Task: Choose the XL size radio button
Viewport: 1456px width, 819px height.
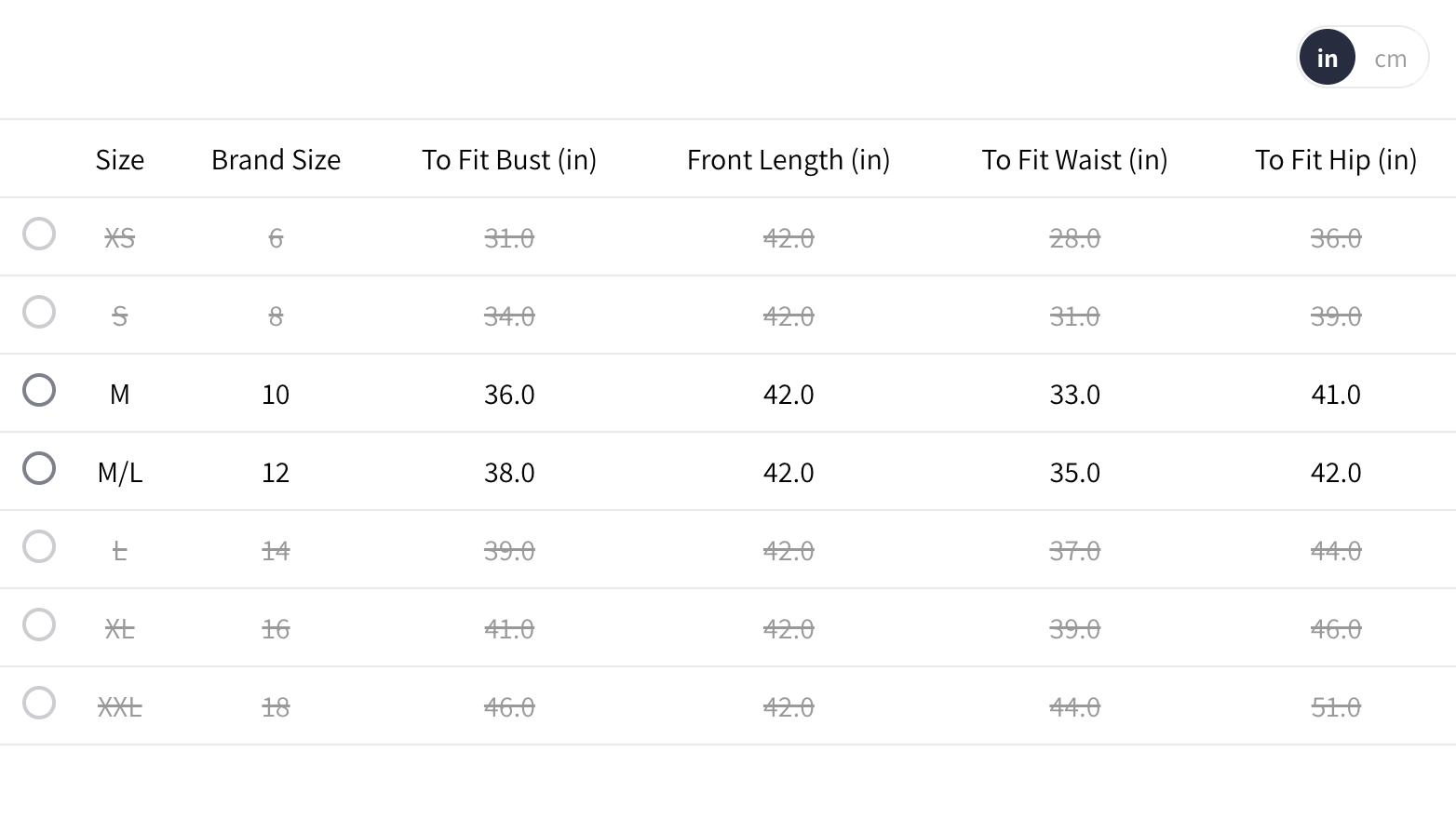Action: (x=39, y=624)
